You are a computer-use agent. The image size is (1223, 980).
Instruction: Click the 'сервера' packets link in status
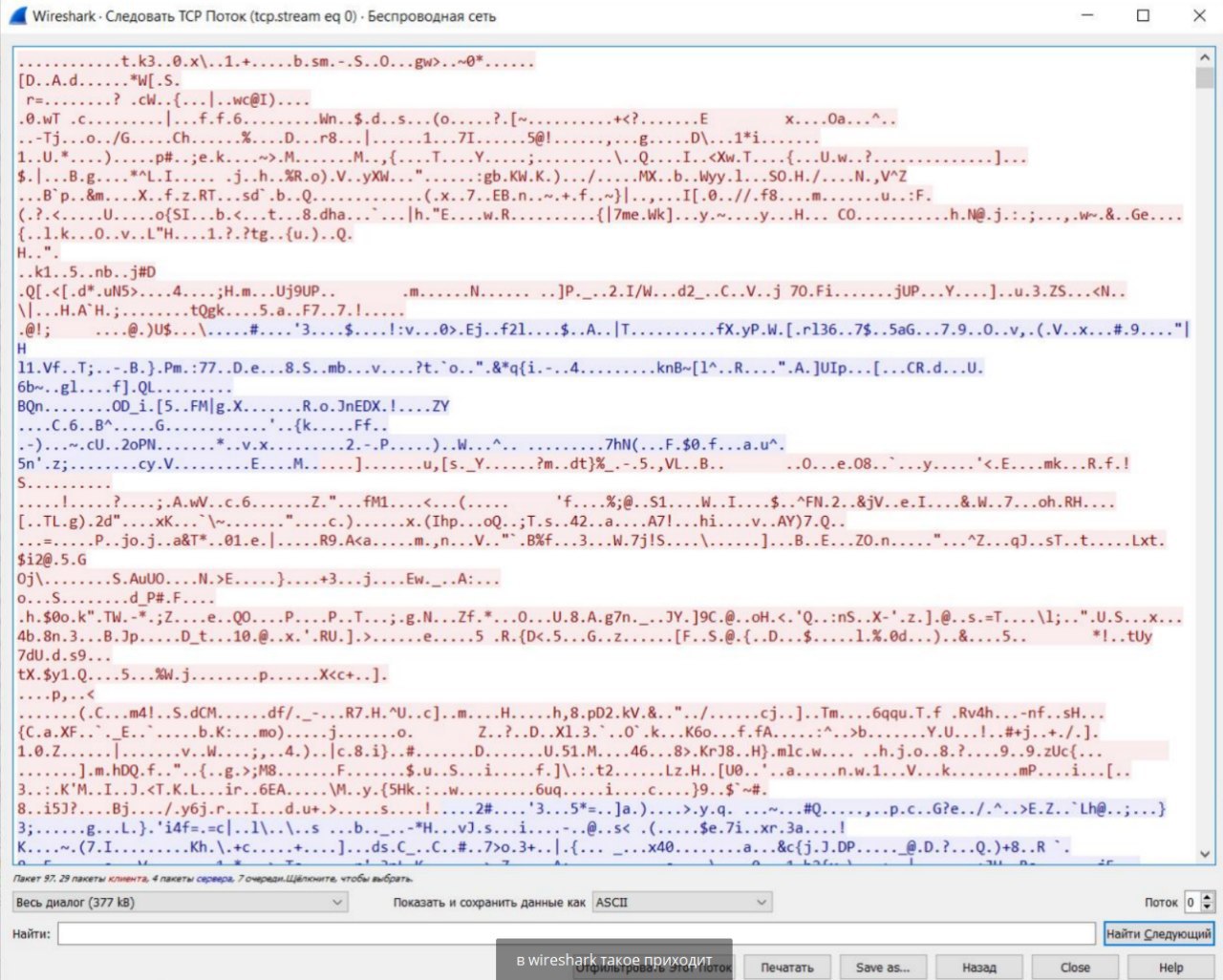click(x=214, y=878)
